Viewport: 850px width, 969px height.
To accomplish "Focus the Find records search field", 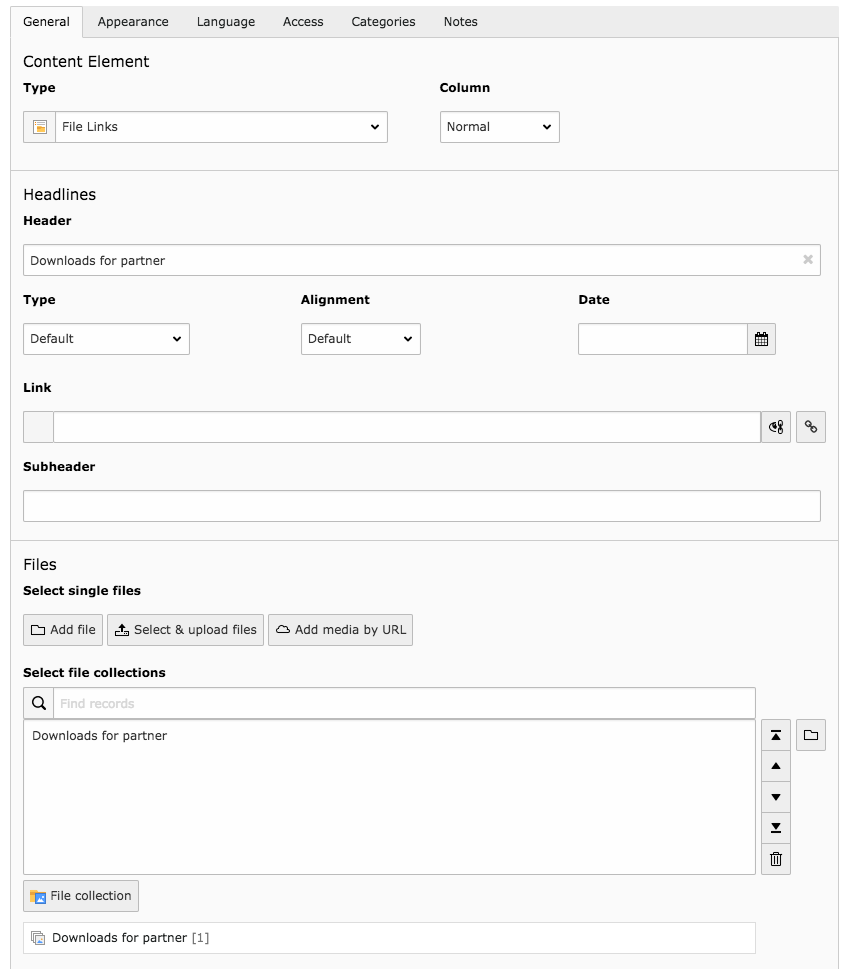I will point(404,704).
